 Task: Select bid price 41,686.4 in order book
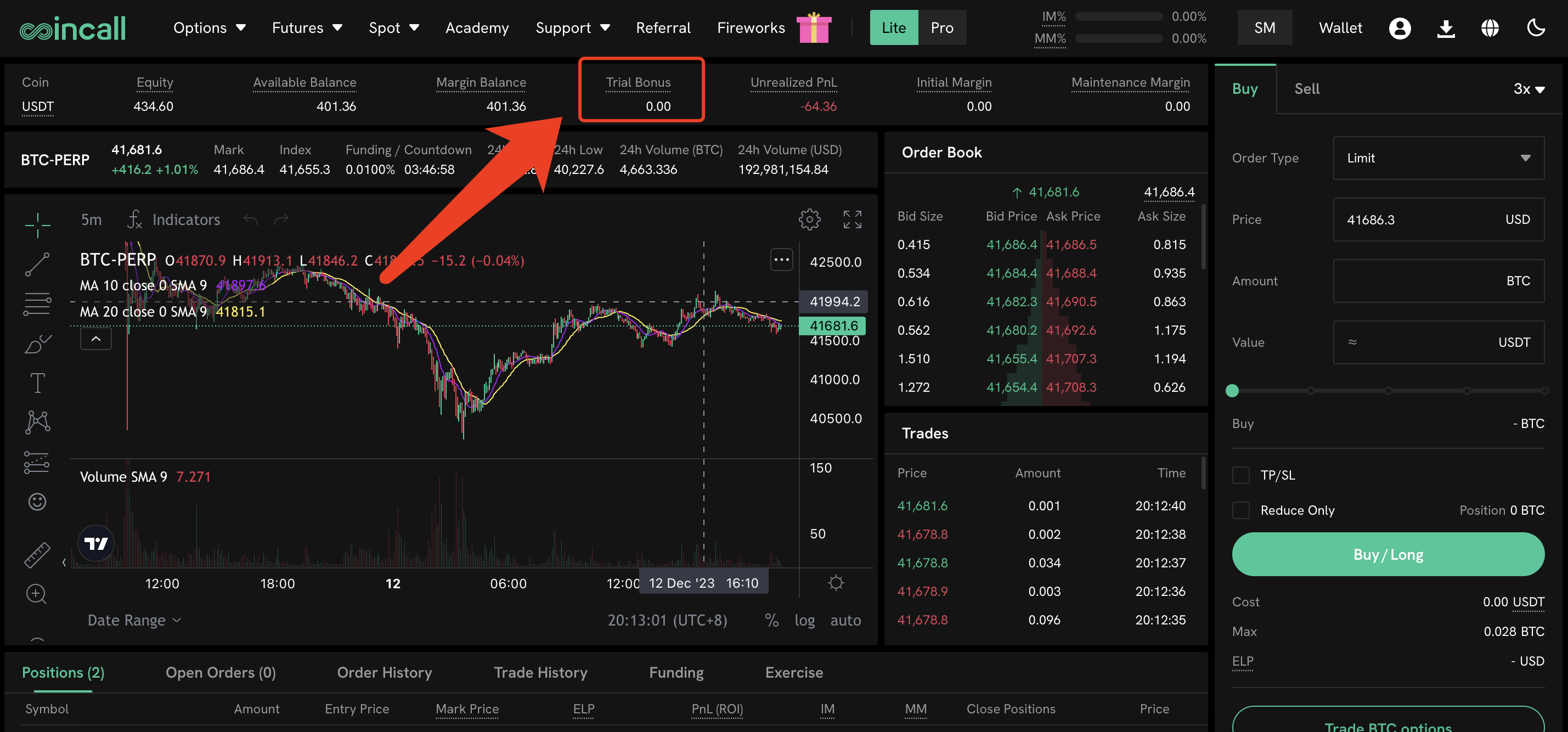[x=1011, y=245]
